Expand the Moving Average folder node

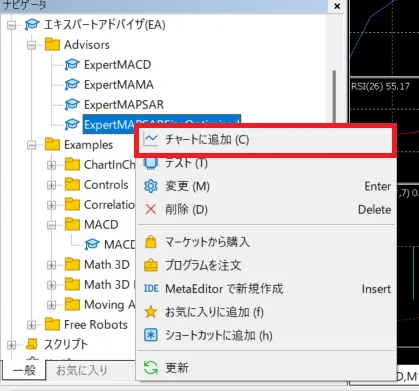tap(52, 305)
